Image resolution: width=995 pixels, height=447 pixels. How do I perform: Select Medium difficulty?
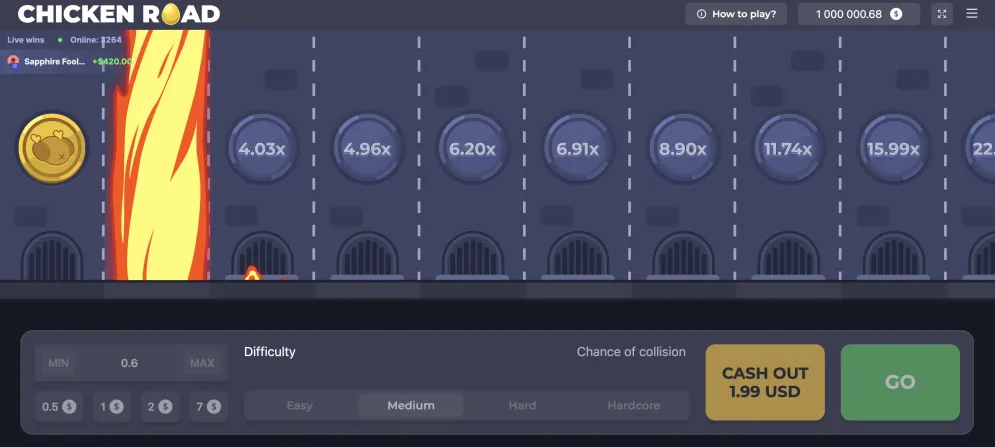411,406
